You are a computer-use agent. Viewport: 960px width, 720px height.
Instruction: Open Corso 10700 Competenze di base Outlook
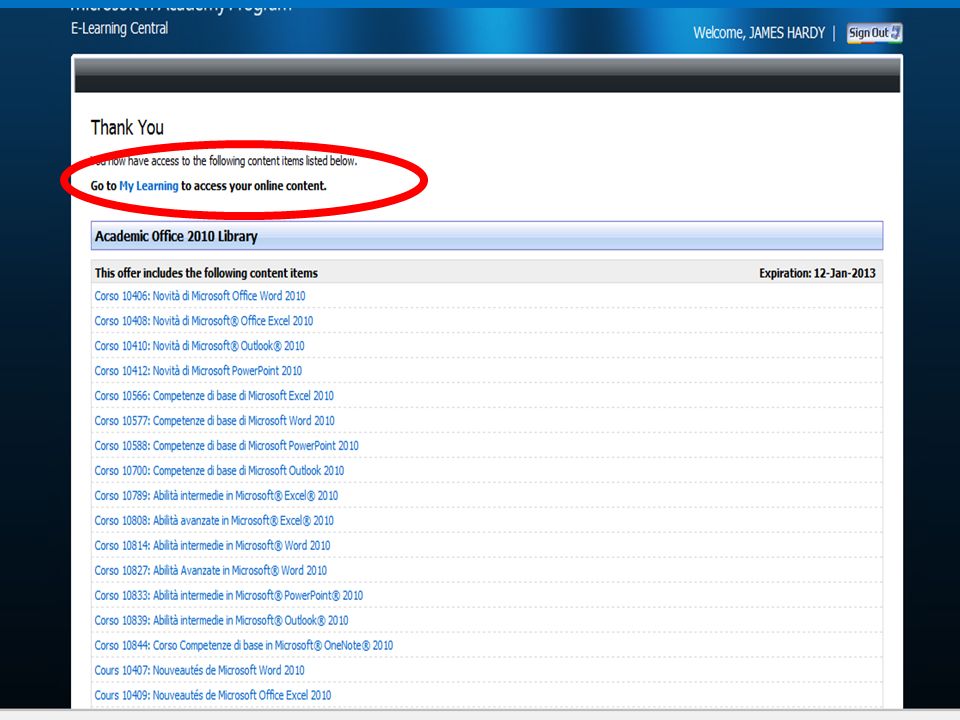click(x=219, y=471)
